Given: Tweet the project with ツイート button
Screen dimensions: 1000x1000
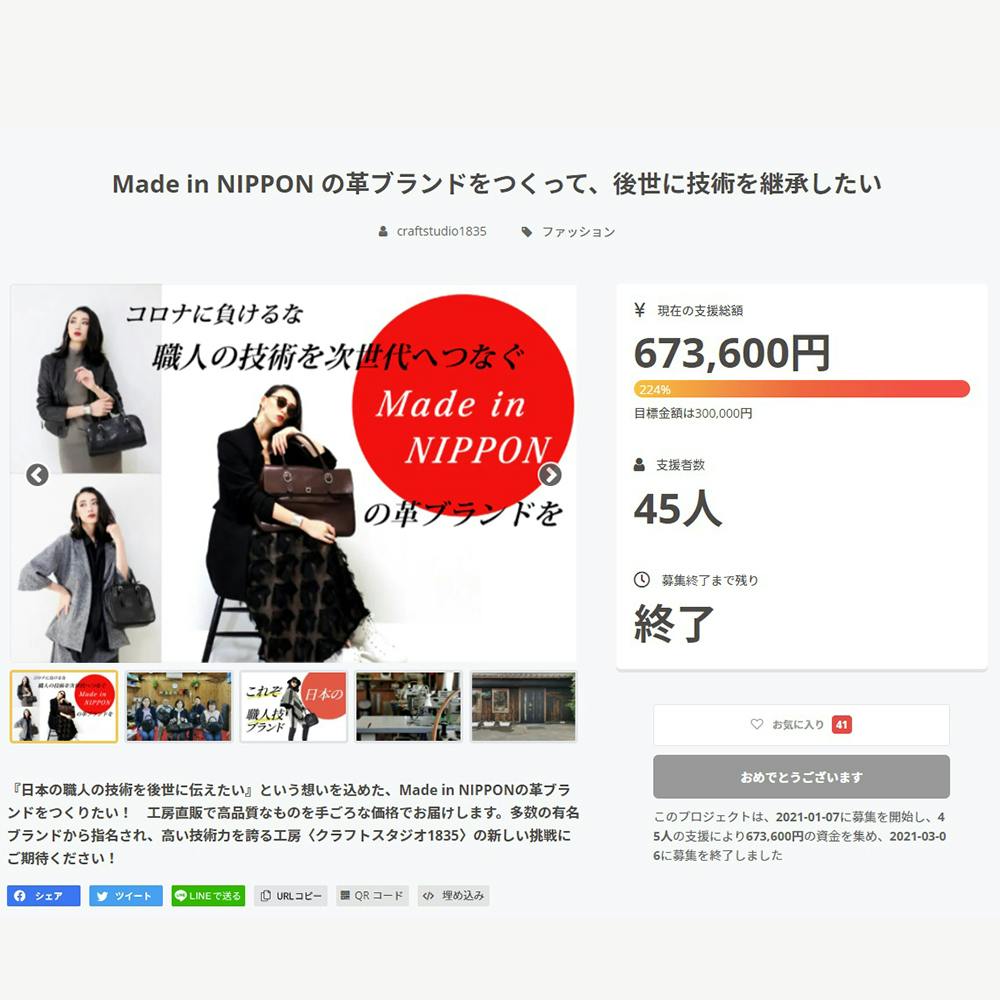Looking at the screenshot, I should [x=126, y=895].
